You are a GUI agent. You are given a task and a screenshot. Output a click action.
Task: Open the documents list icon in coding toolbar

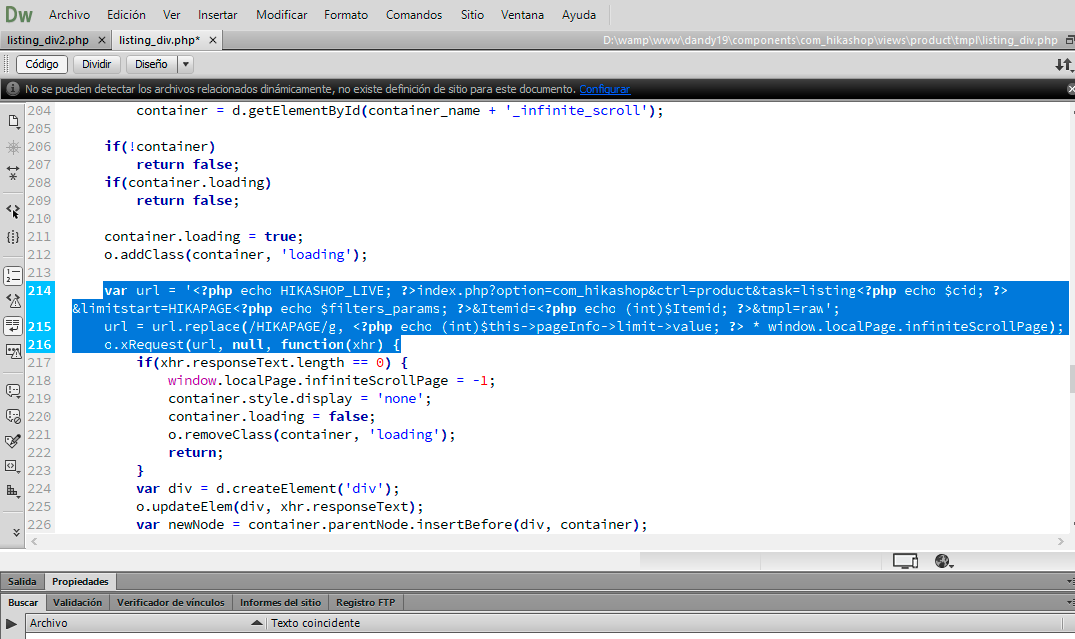tap(13, 121)
